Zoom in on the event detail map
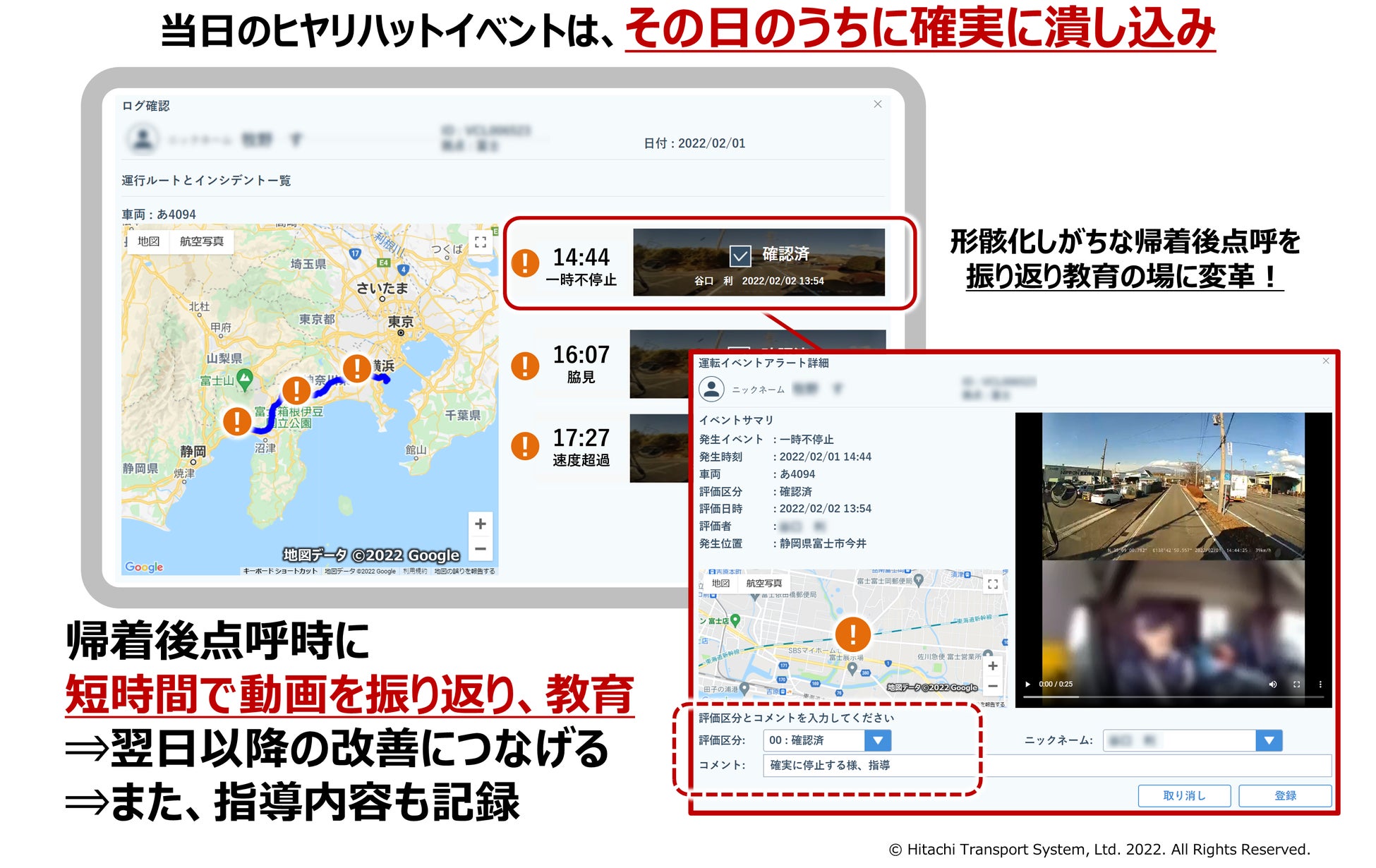The width and height of the screenshot is (1376, 868). click(993, 665)
